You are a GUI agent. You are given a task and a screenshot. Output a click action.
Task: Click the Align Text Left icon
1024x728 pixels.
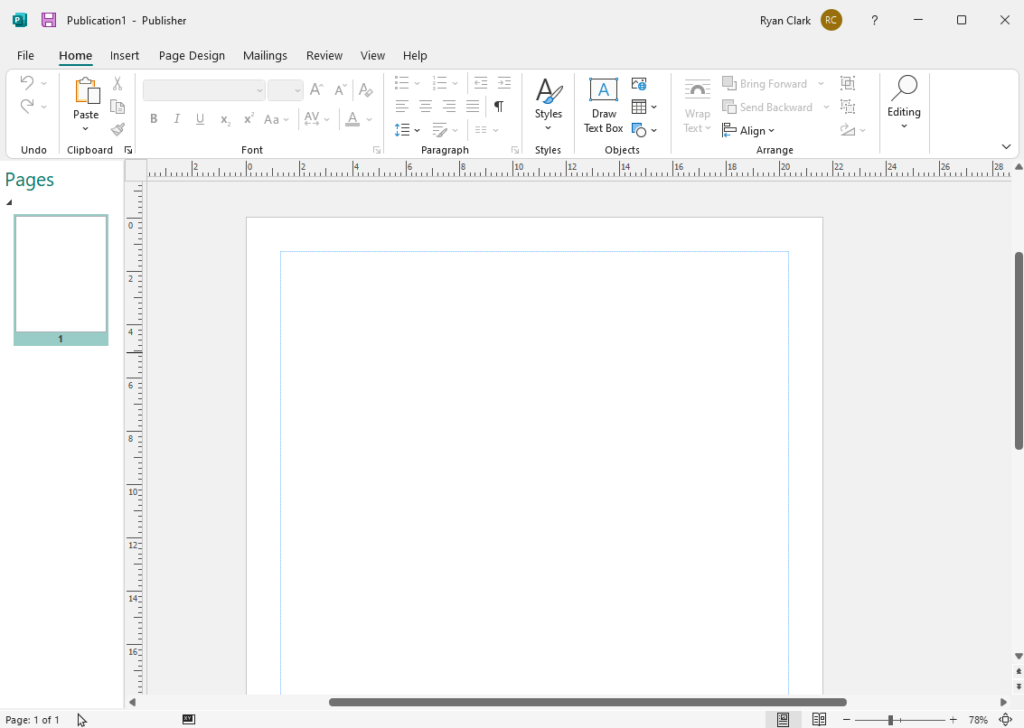coord(402,106)
